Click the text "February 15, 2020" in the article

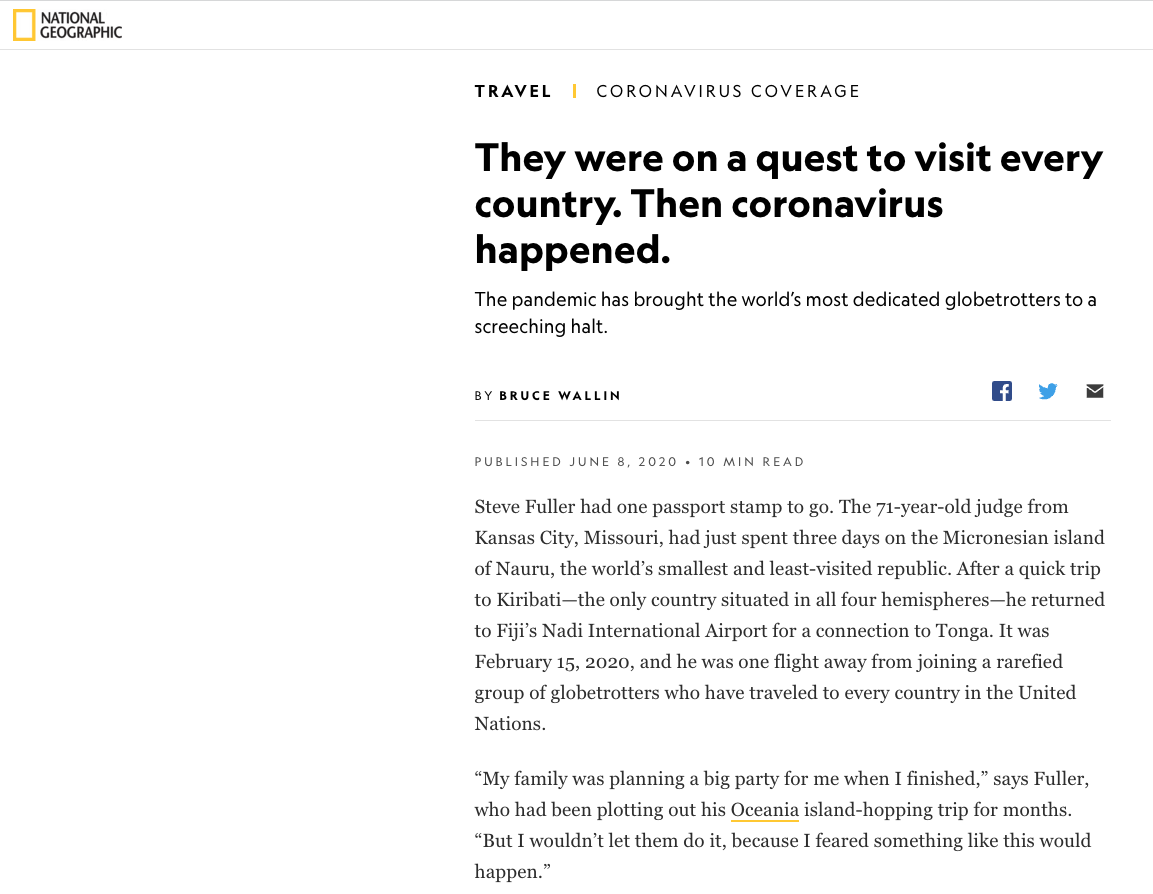coord(554,662)
